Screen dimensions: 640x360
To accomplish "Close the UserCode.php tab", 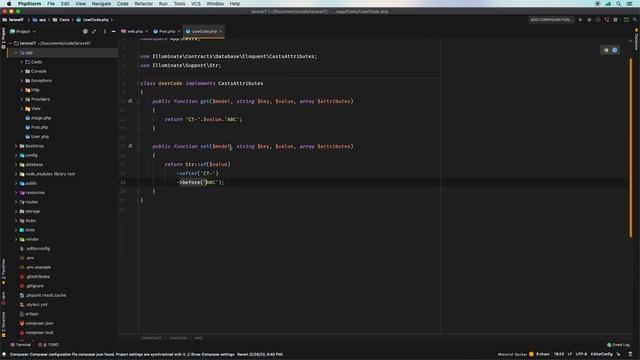I will tap(221, 31).
